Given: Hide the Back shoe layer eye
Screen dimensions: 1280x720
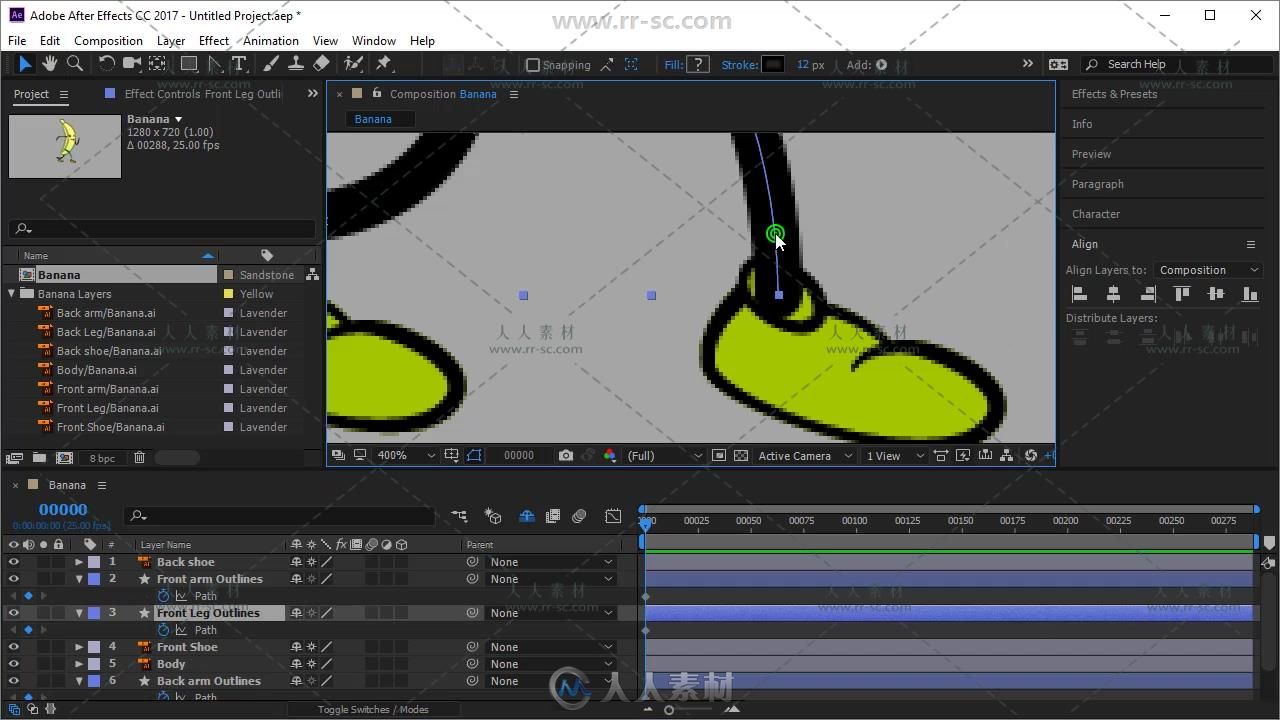Looking at the screenshot, I should [14, 562].
